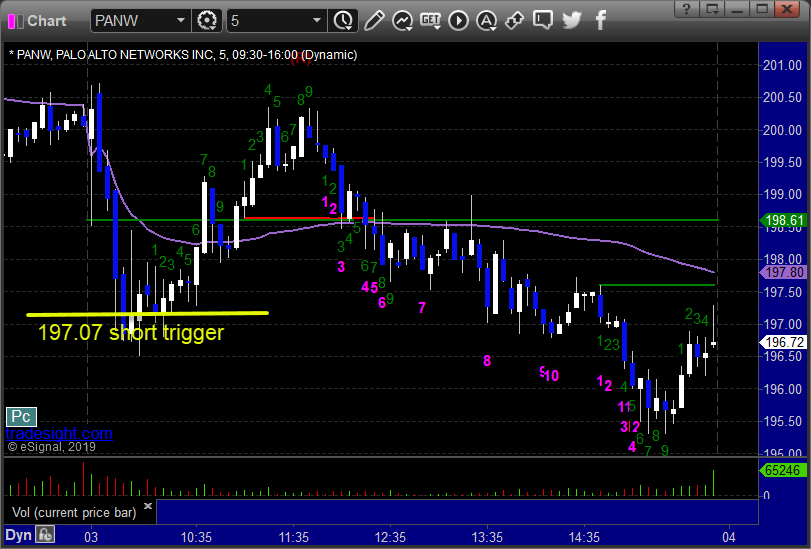Select the pencil drawing tool
Viewport: 811px width, 549px height.
click(x=374, y=21)
